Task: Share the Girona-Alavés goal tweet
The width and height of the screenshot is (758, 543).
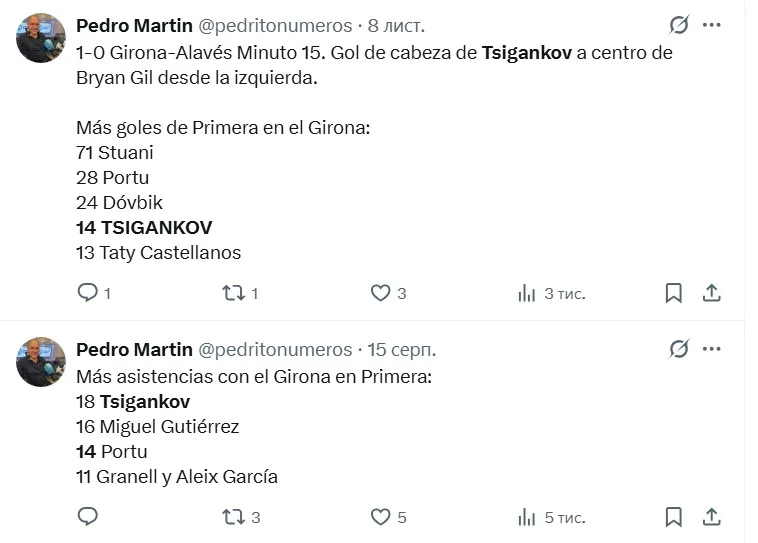Action: [712, 293]
